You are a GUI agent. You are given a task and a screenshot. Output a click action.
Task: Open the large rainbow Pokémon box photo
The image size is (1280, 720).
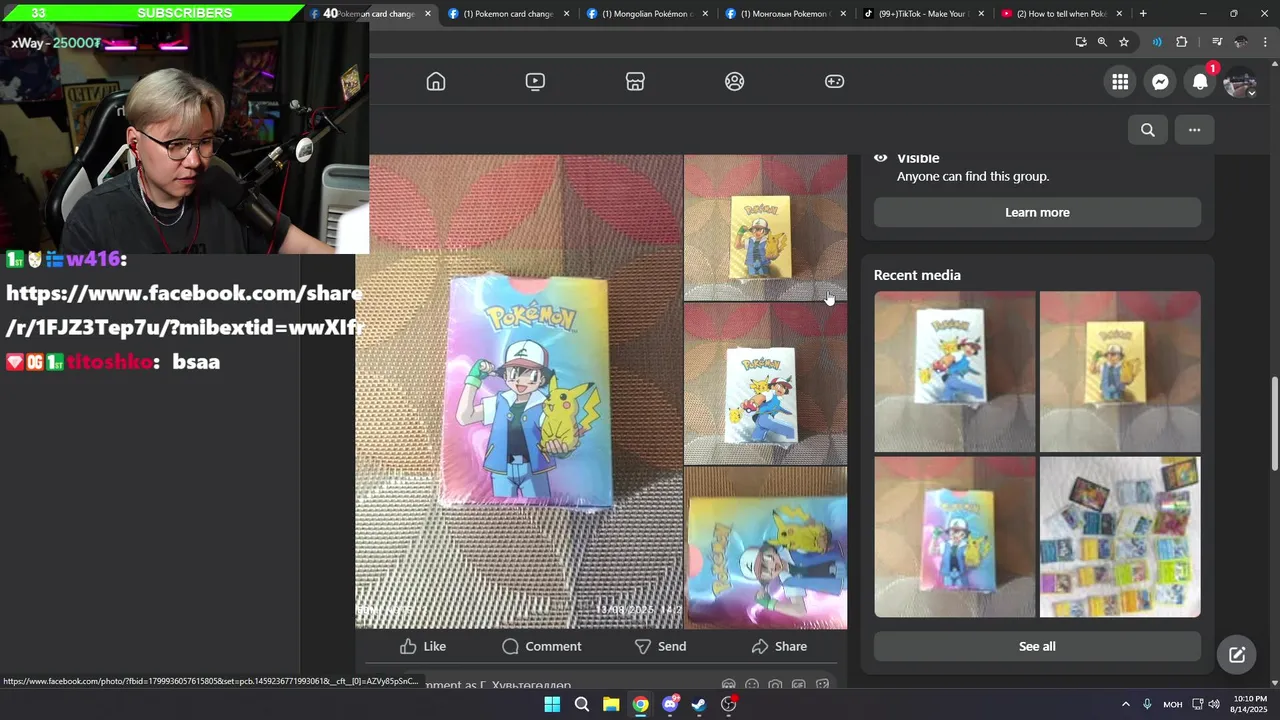tap(519, 391)
